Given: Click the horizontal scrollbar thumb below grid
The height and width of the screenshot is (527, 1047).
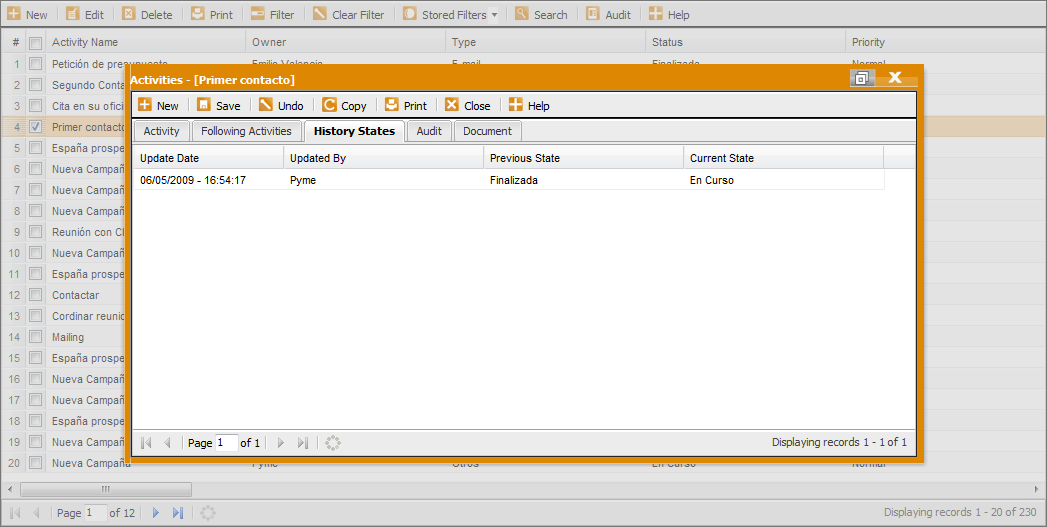Looking at the screenshot, I should (x=105, y=489).
